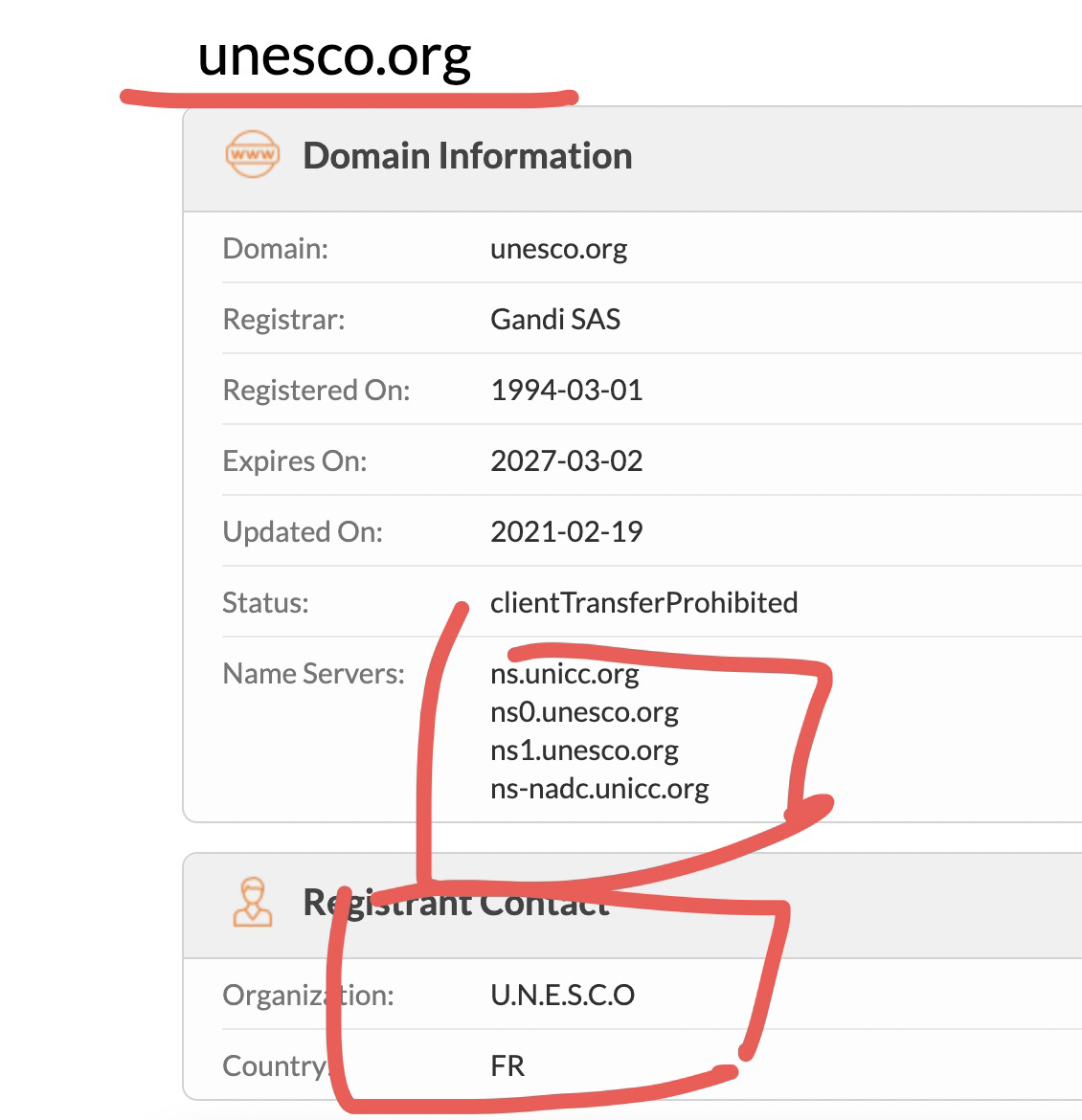Click the Registrant Contact header
Image resolution: width=1082 pixels, height=1120 pixels.
tap(456, 903)
